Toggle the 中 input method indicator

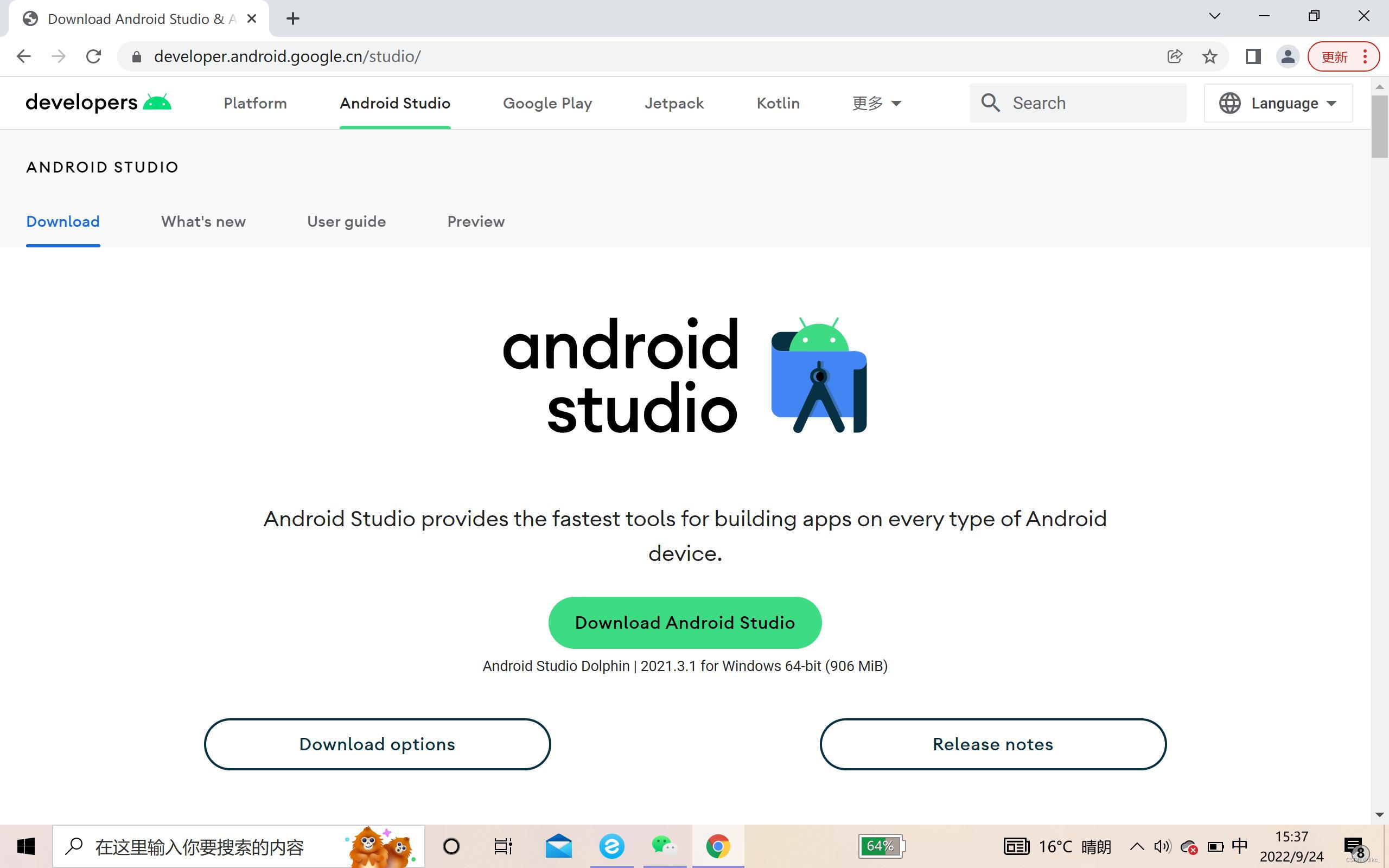click(1240, 846)
